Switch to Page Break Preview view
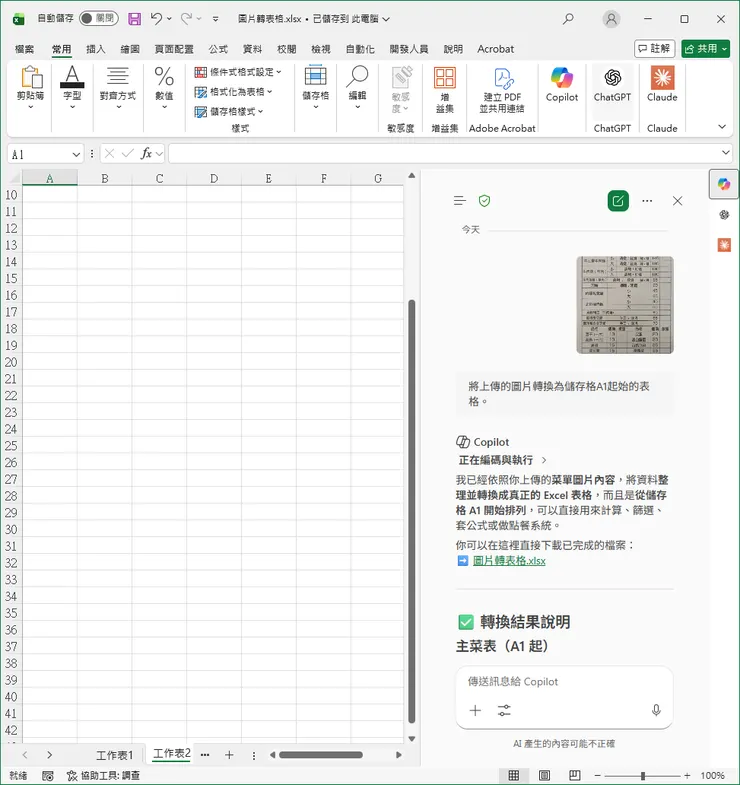This screenshot has width=740, height=785. [574, 775]
